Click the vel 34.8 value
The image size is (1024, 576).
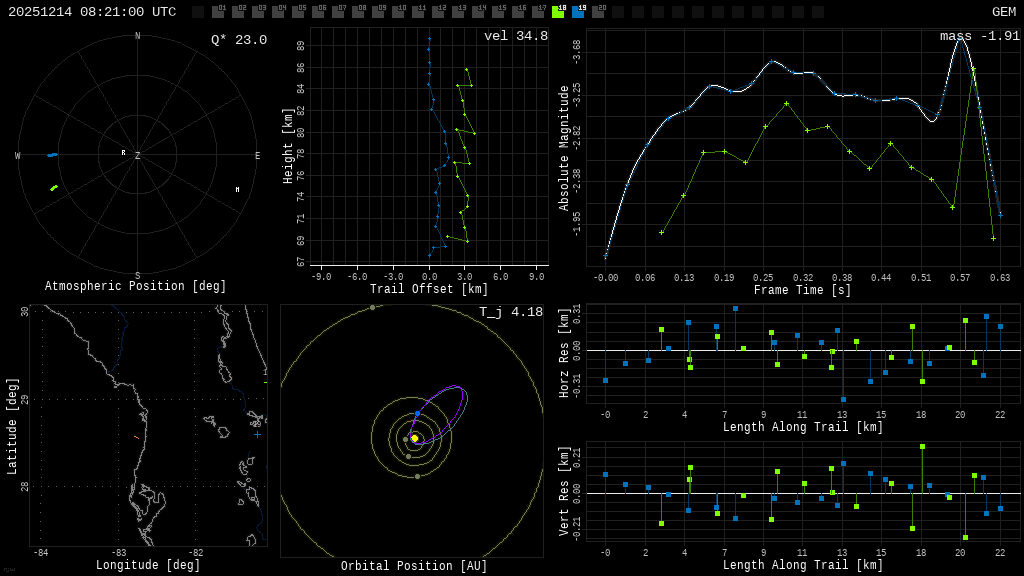pyautogui.click(x=516, y=36)
